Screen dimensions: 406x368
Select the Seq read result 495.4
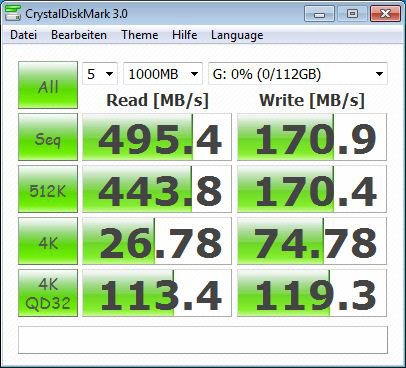pyautogui.click(x=157, y=137)
